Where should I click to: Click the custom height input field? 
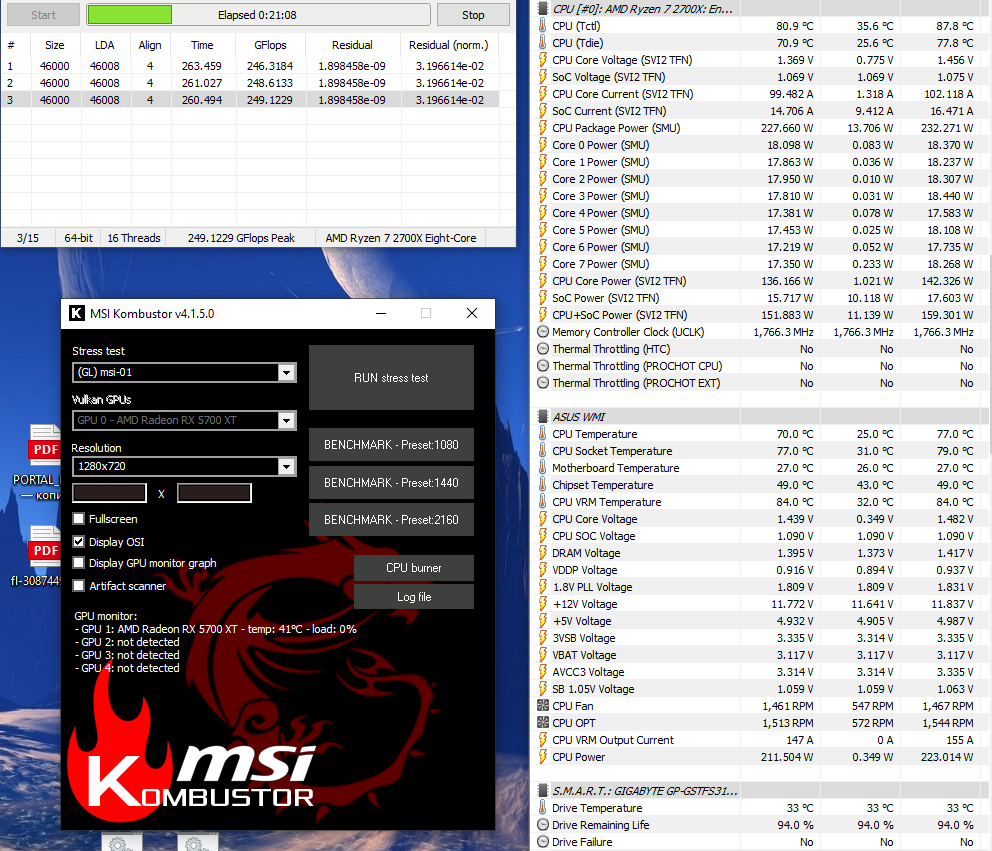coord(214,493)
